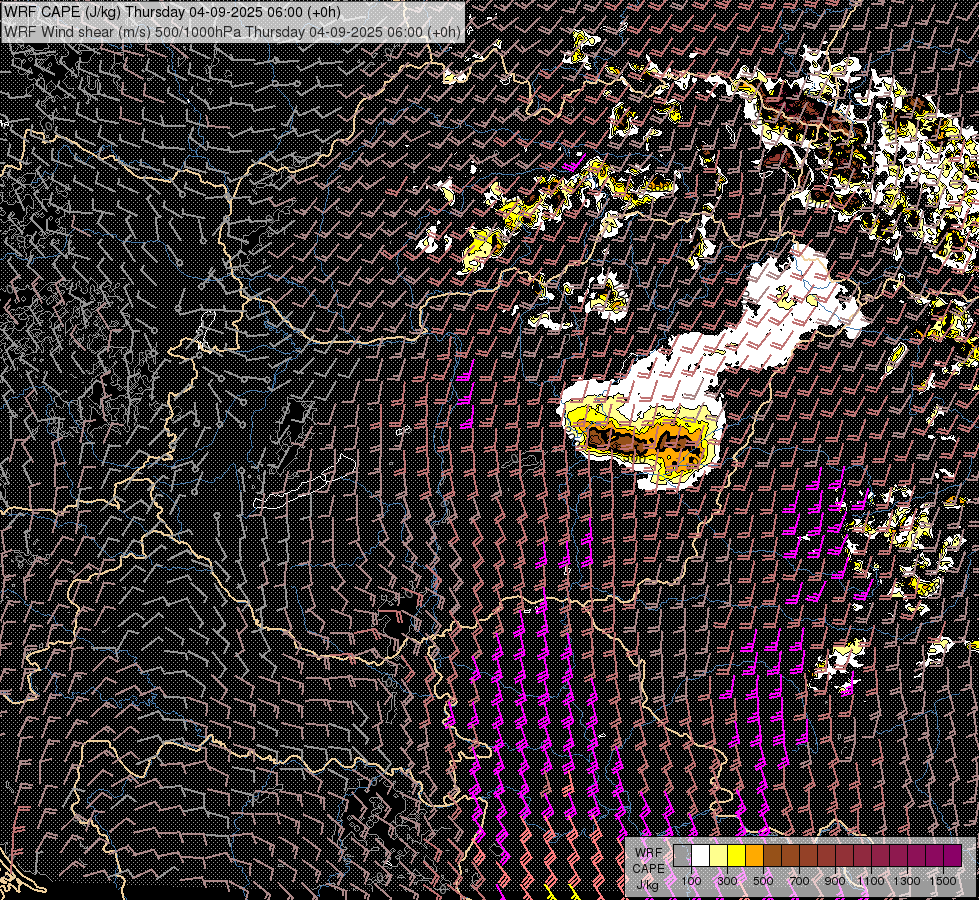The image size is (979, 900).
Task: Click the CAPE word in the legend
Action: click(648, 868)
